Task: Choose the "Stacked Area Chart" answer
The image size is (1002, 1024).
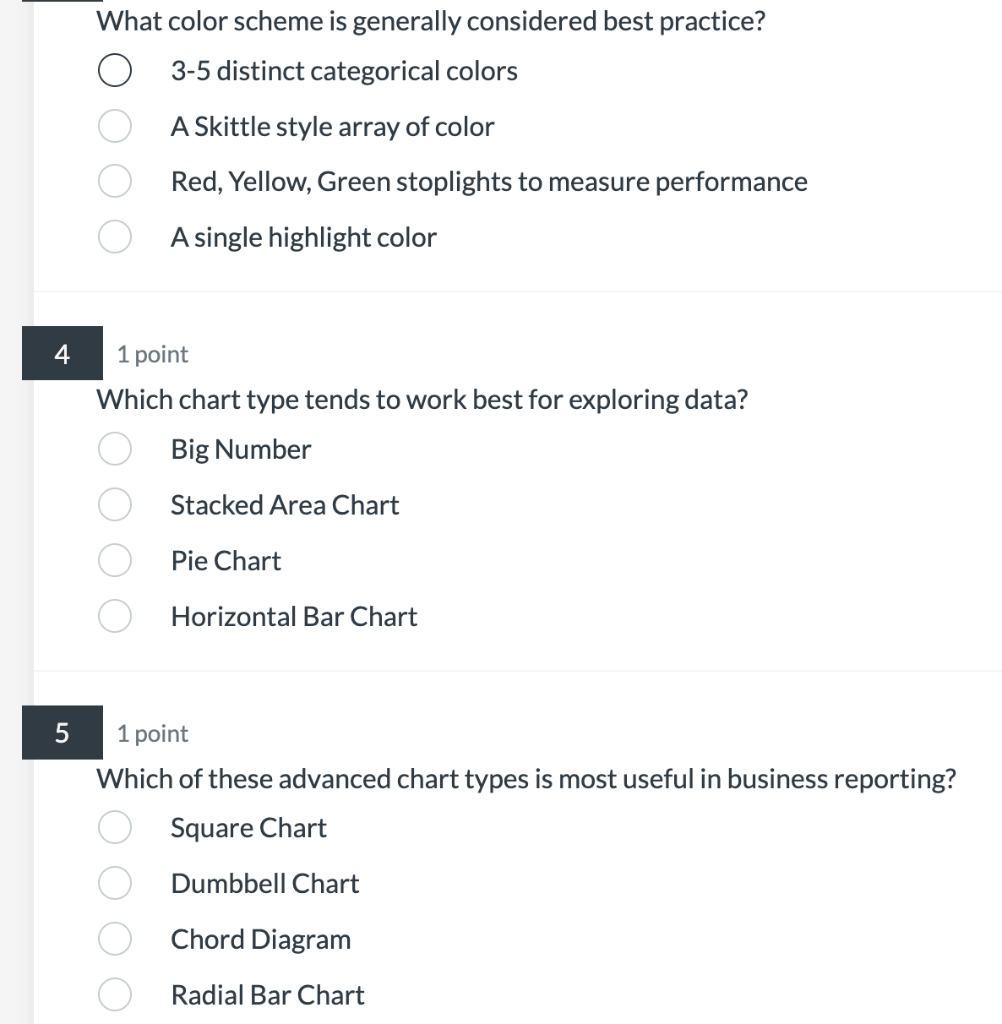Action: point(114,505)
